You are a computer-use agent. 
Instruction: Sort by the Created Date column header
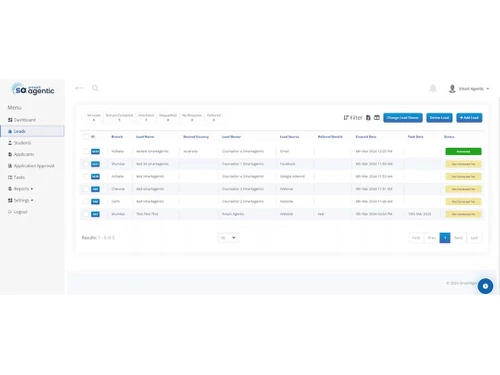pos(366,137)
